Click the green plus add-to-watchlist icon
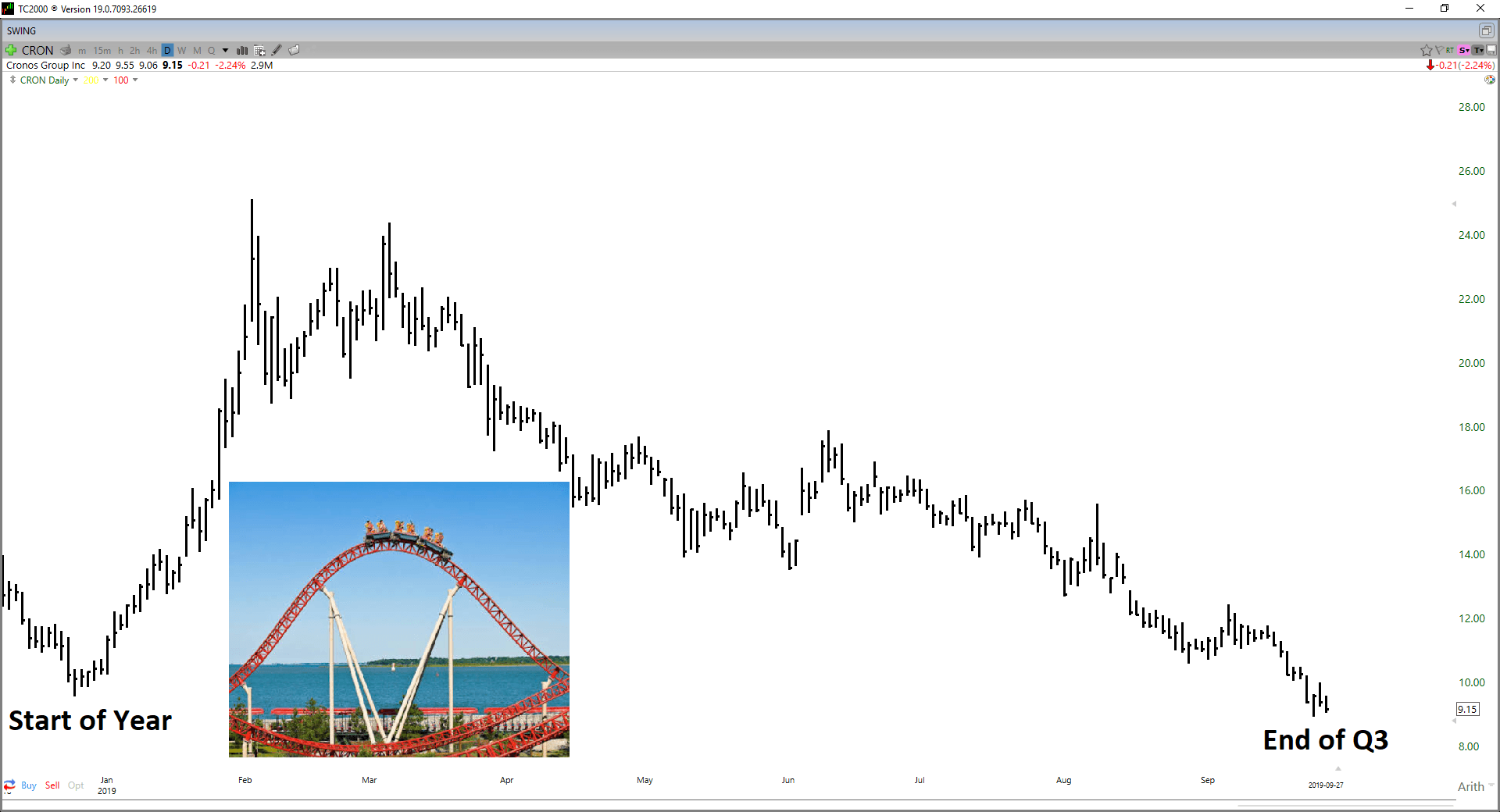The image size is (1500, 812). 11,50
